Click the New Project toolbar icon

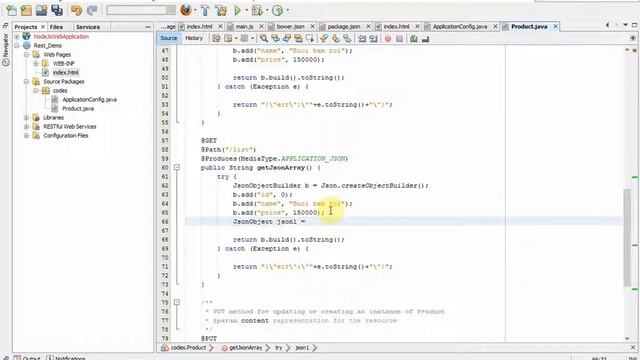[x=26, y=10]
